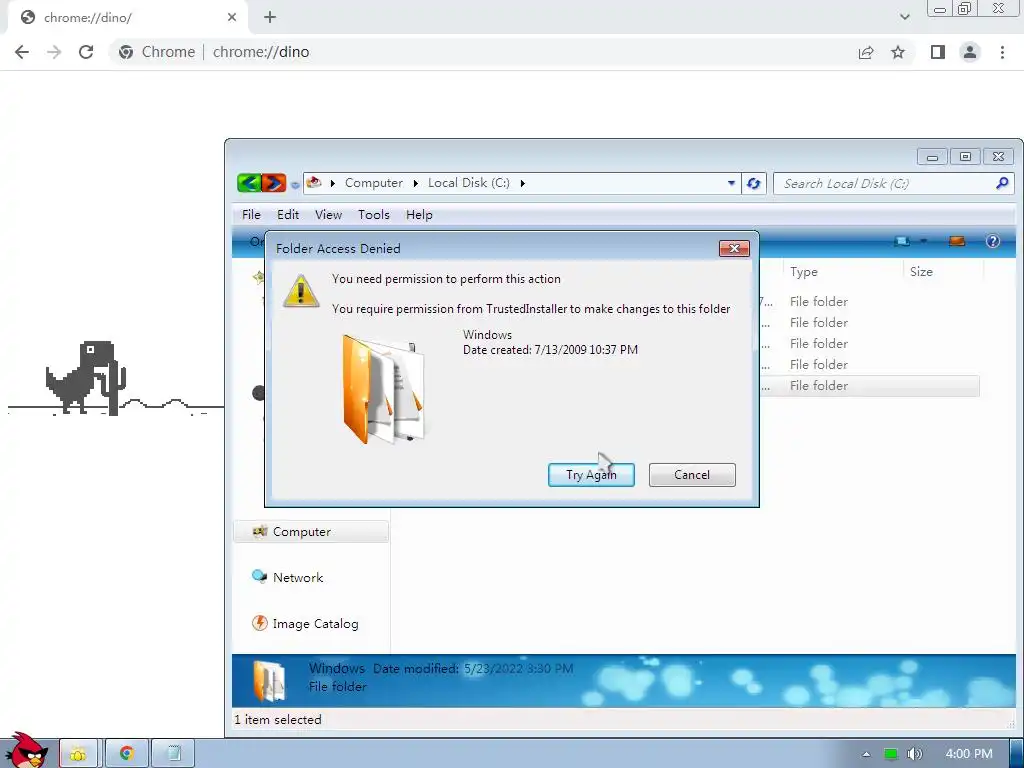Click the green tray status icon
The height and width of the screenshot is (768, 1024).
[890, 754]
